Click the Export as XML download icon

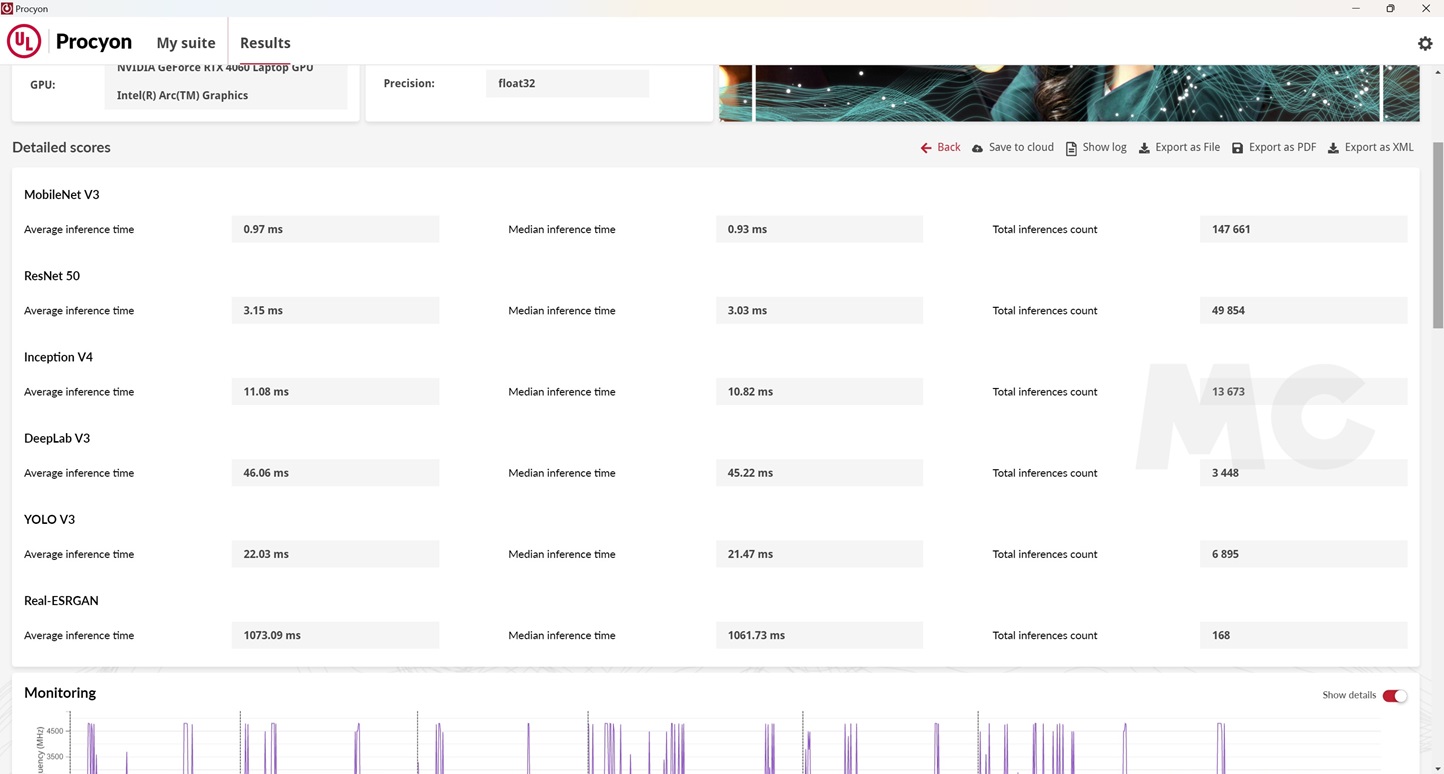point(1333,148)
